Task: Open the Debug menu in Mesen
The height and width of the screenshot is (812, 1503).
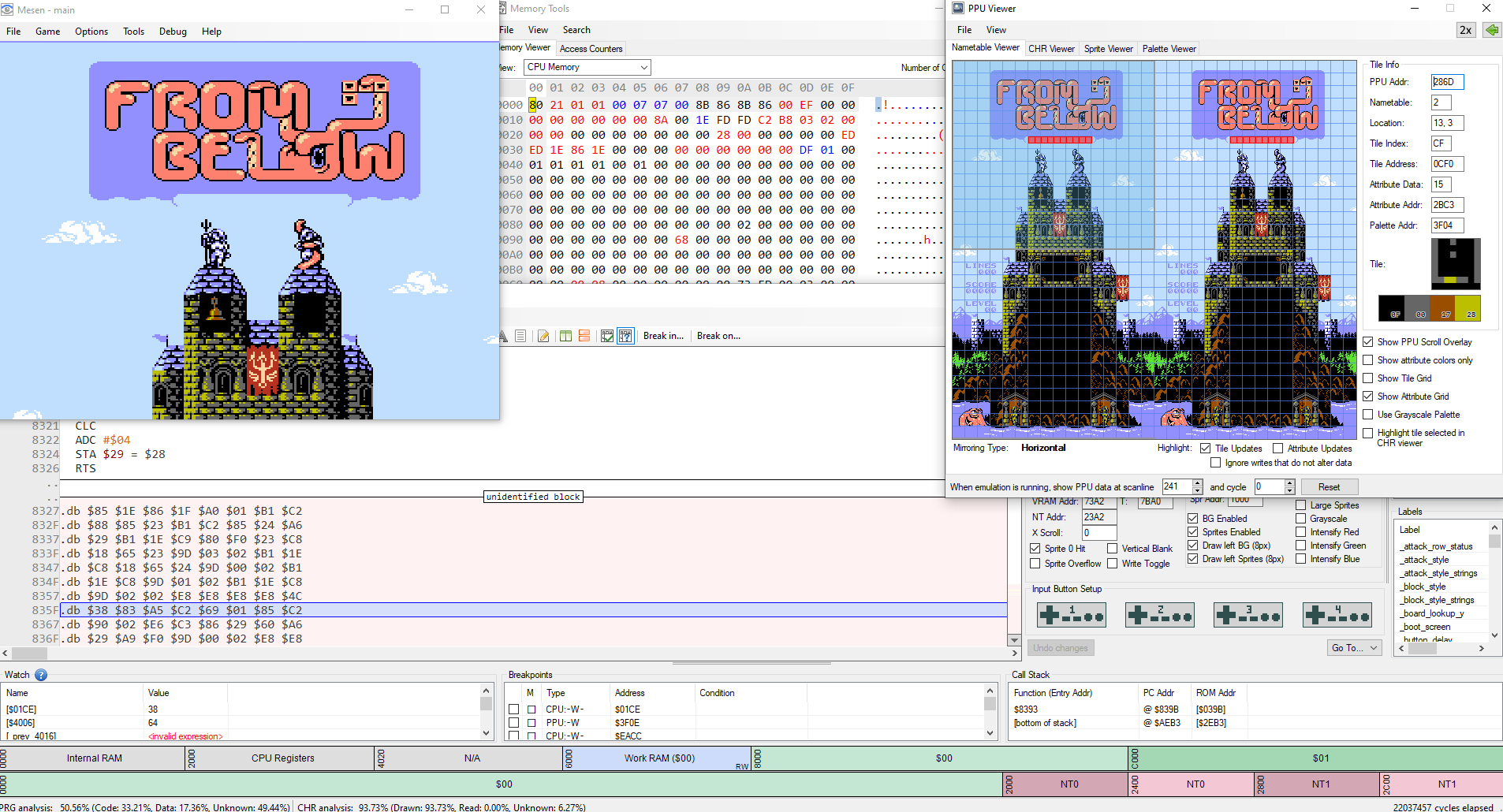Action: (x=173, y=32)
